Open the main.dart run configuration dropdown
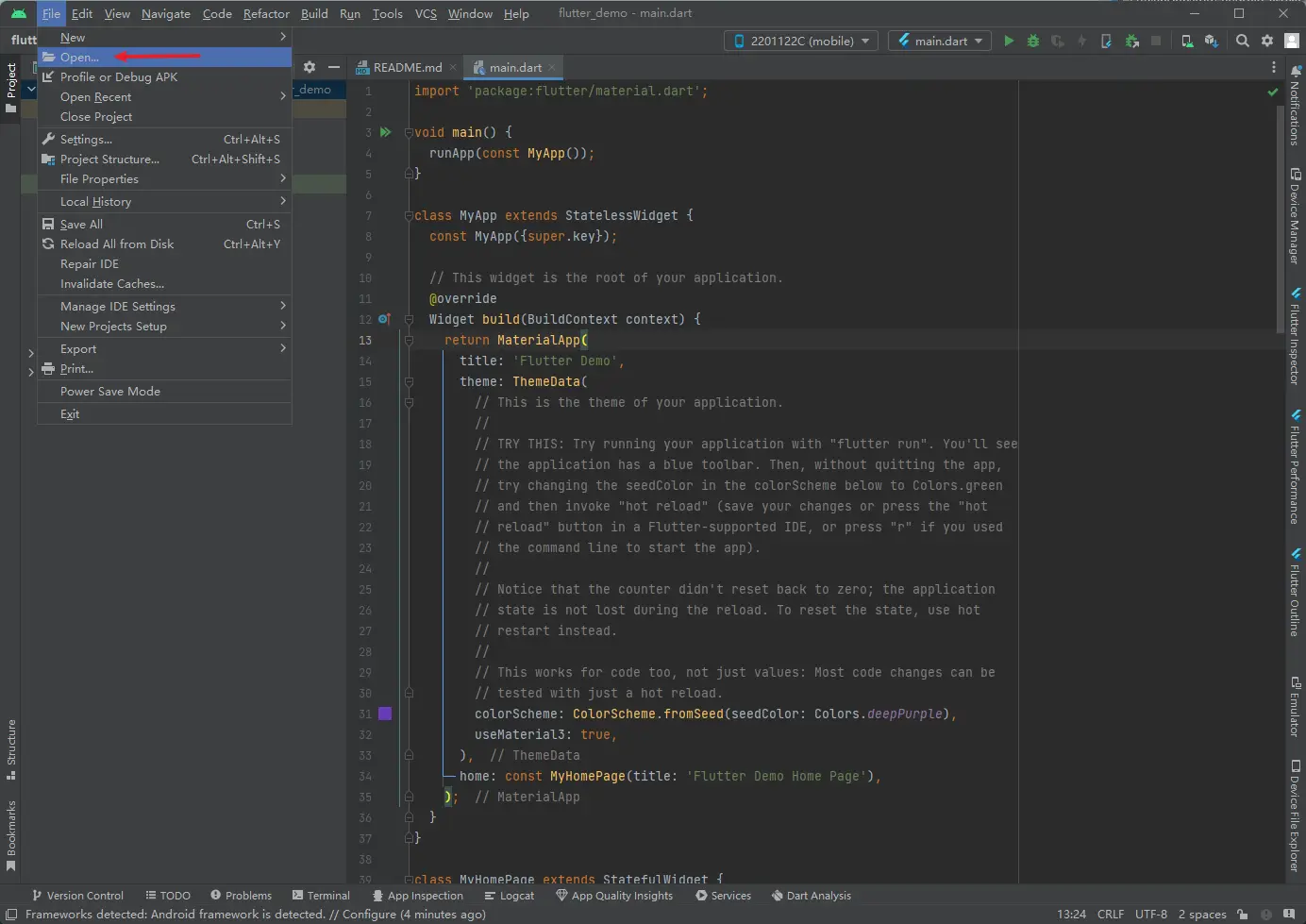1306x924 pixels. (940, 41)
